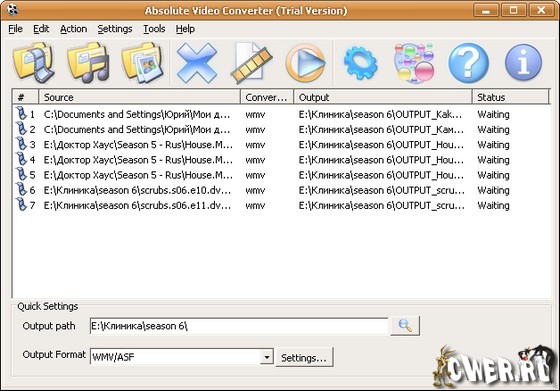This screenshot has height=391, width=560.
Task: Browse output path with magnifier icon
Action: [405, 326]
